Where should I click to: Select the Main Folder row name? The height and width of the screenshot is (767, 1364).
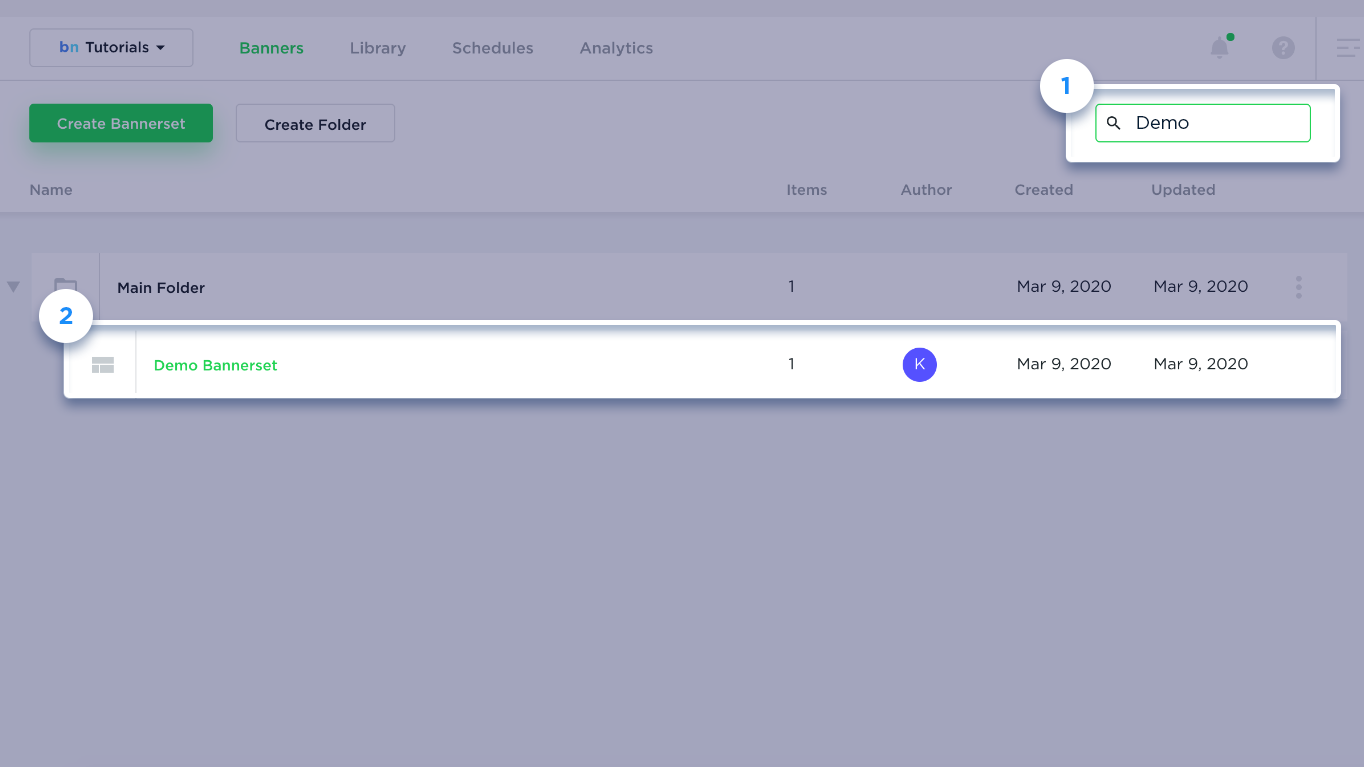pos(161,288)
